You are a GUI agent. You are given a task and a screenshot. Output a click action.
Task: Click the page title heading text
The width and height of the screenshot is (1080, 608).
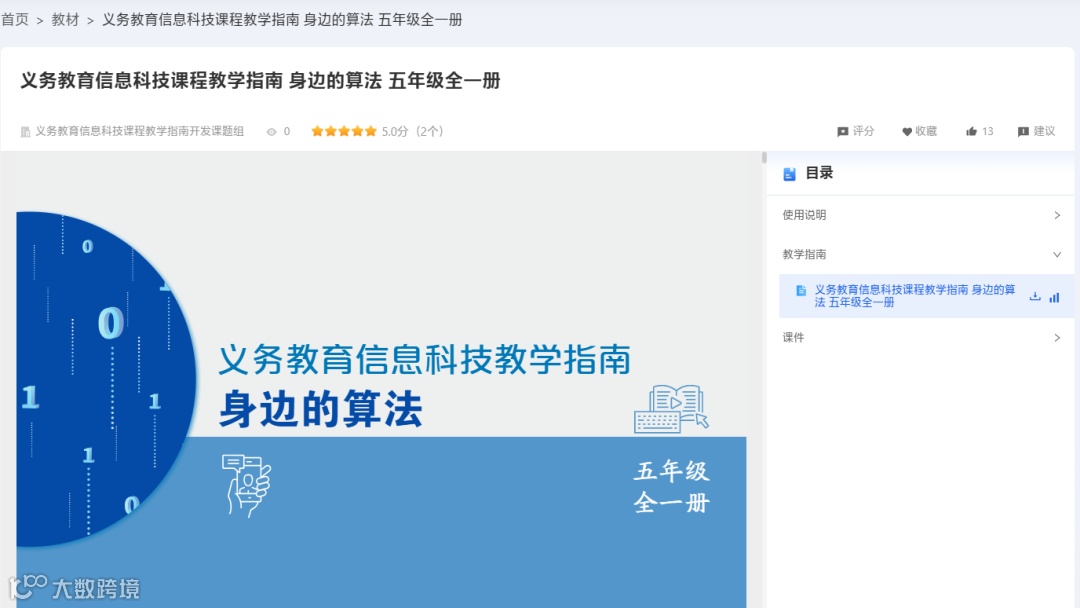tap(260, 81)
